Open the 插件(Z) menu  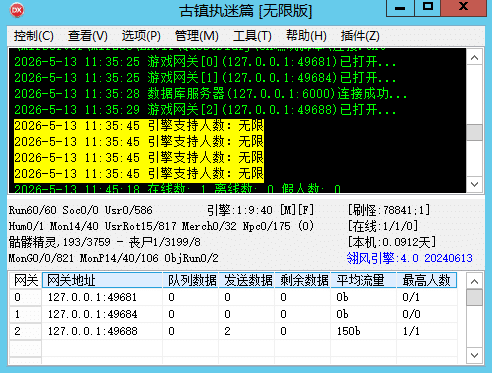360,36
